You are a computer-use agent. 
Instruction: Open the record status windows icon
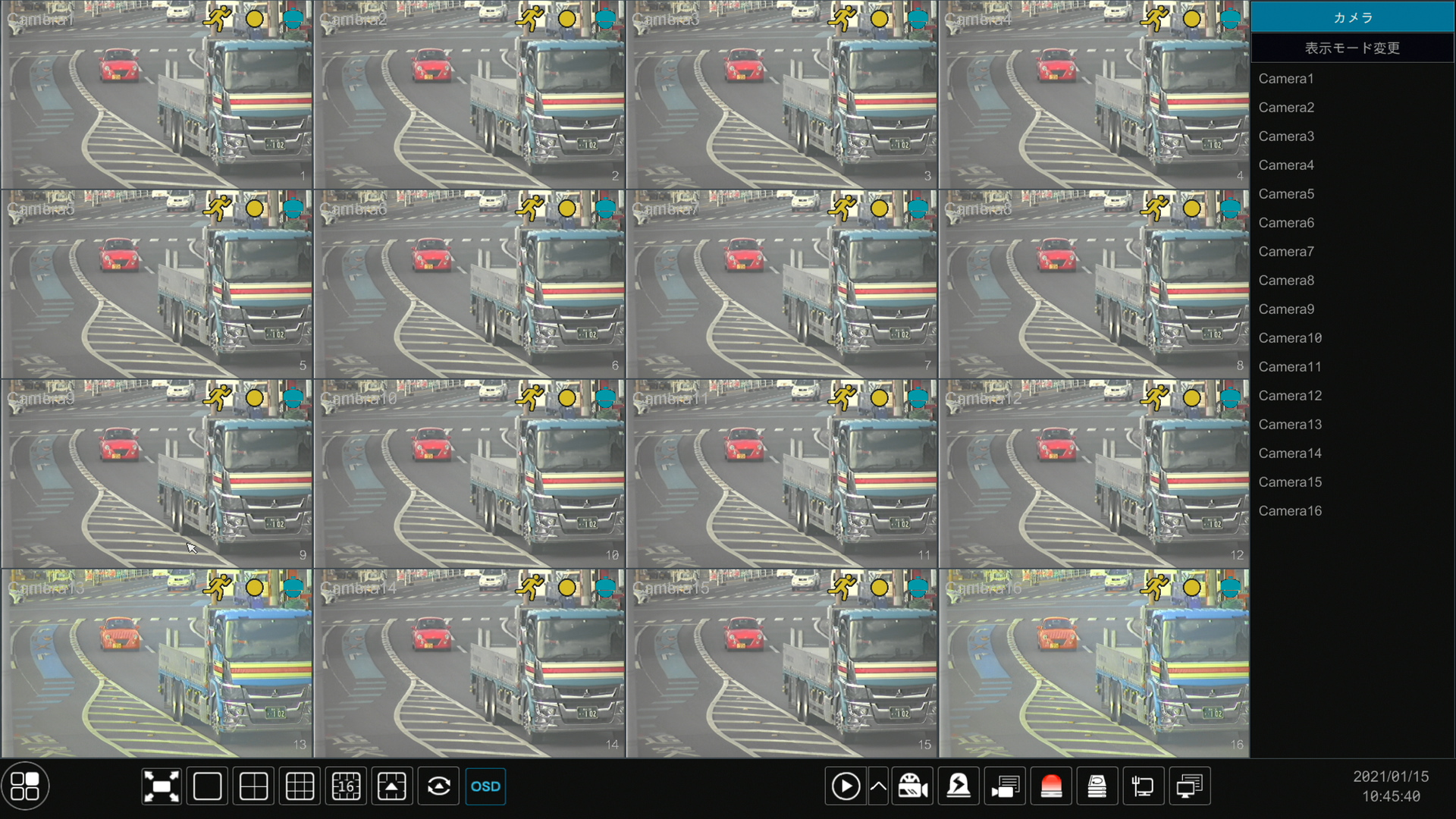[x=1006, y=786]
